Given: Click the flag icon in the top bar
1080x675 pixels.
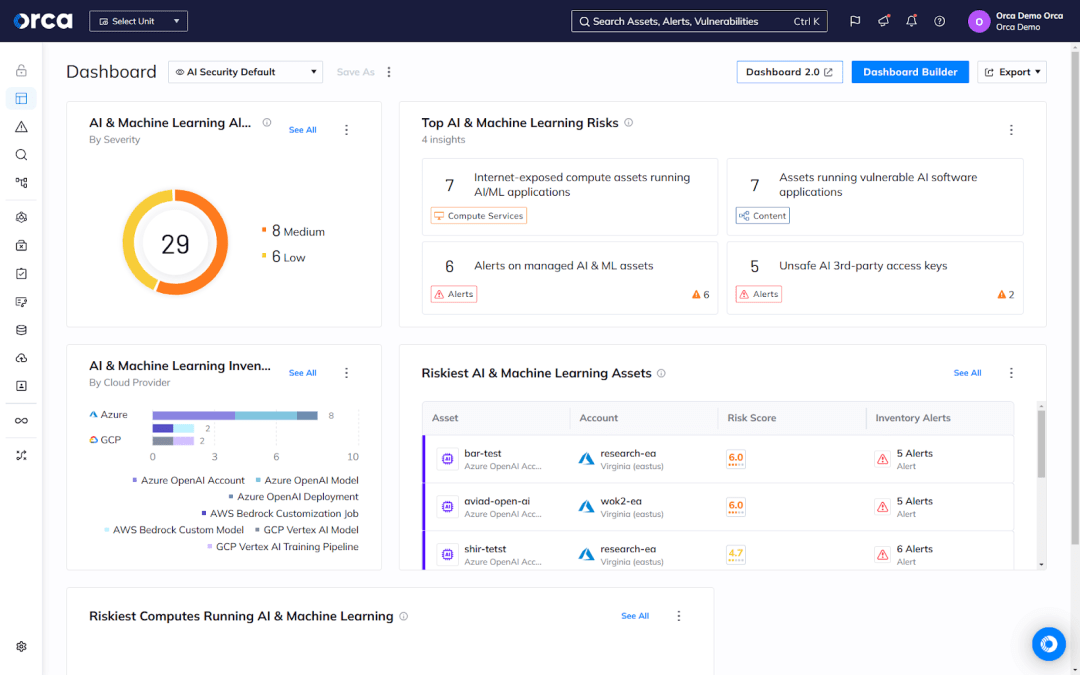Looking at the screenshot, I should (x=855, y=21).
